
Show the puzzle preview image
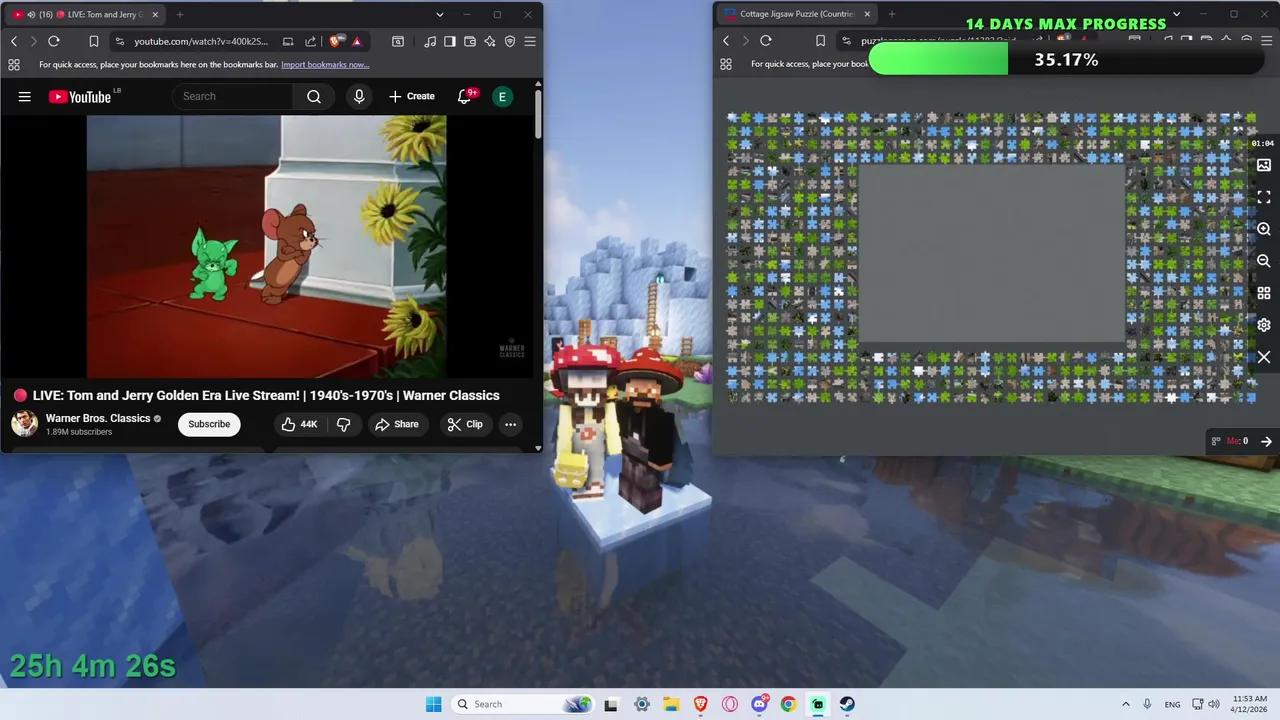[x=1264, y=165]
